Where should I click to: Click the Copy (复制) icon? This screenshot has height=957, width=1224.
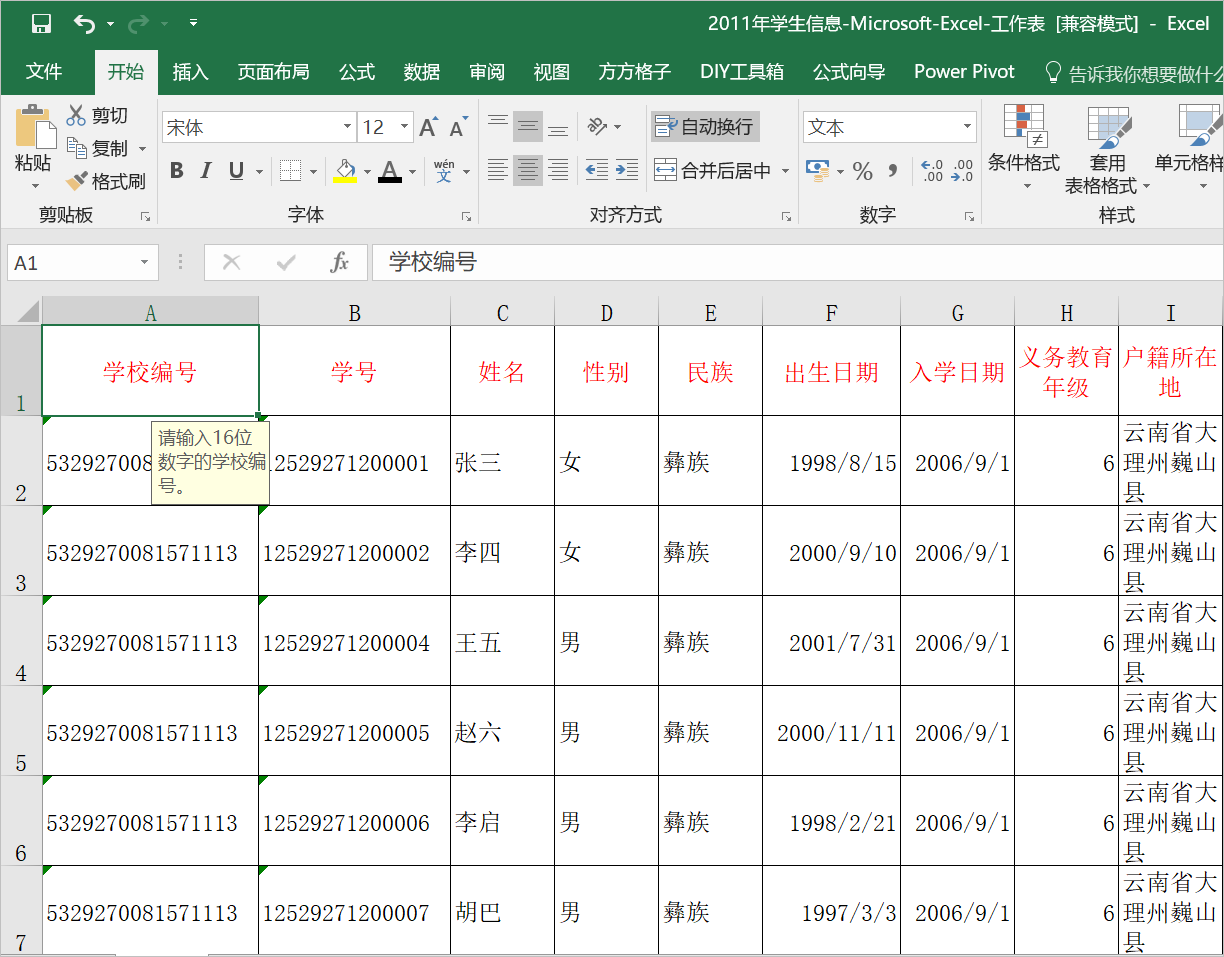pyautogui.click(x=77, y=148)
